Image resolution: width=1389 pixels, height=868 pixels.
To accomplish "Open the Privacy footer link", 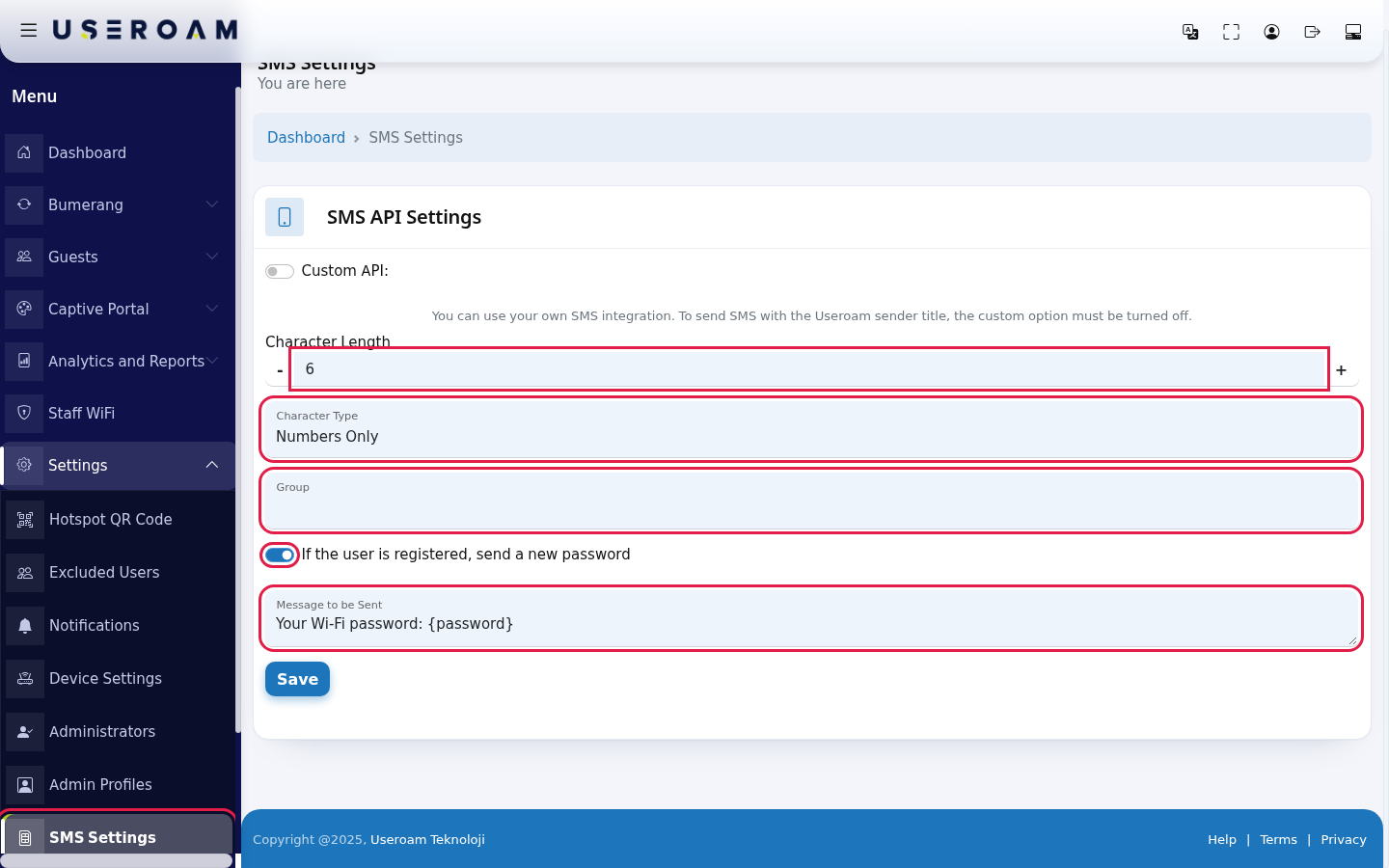I will tap(1344, 840).
